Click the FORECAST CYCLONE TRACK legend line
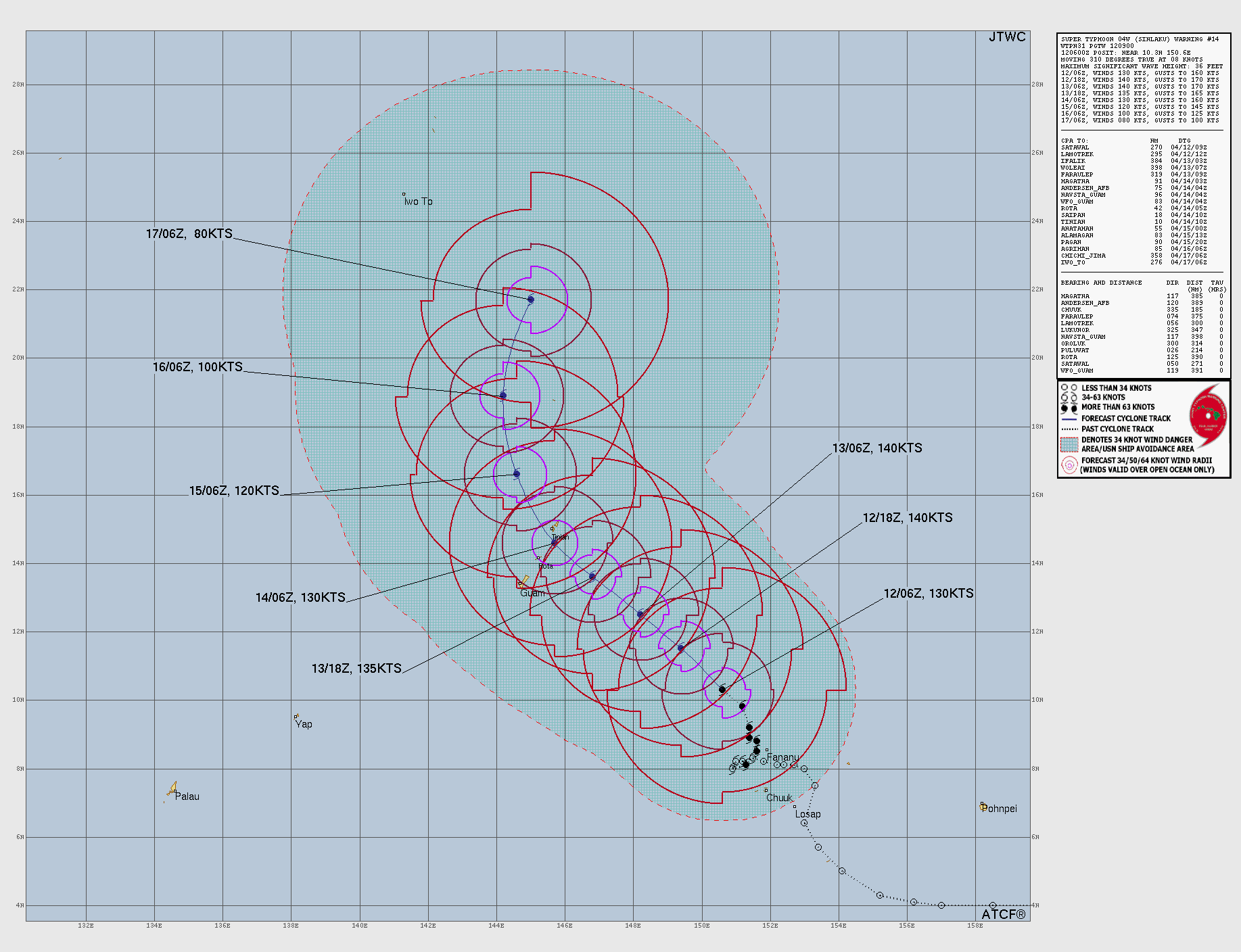 click(1071, 418)
